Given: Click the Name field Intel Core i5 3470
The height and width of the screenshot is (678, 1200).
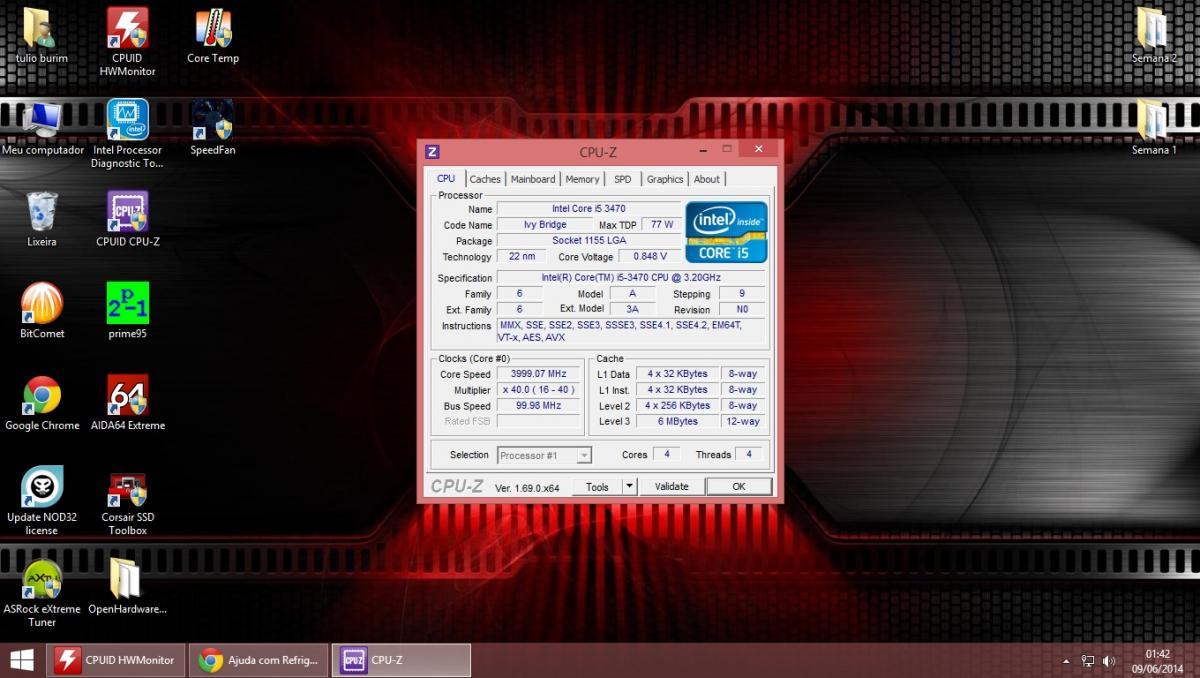Looking at the screenshot, I should coord(589,209).
